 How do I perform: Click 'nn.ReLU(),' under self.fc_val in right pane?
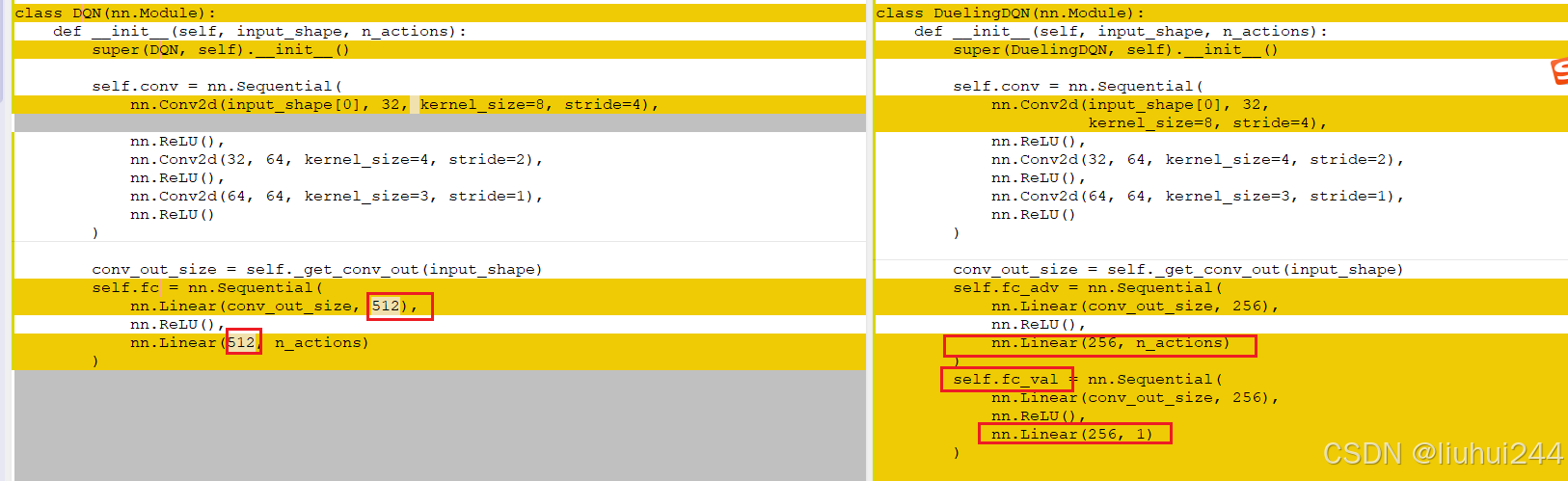1039,416
